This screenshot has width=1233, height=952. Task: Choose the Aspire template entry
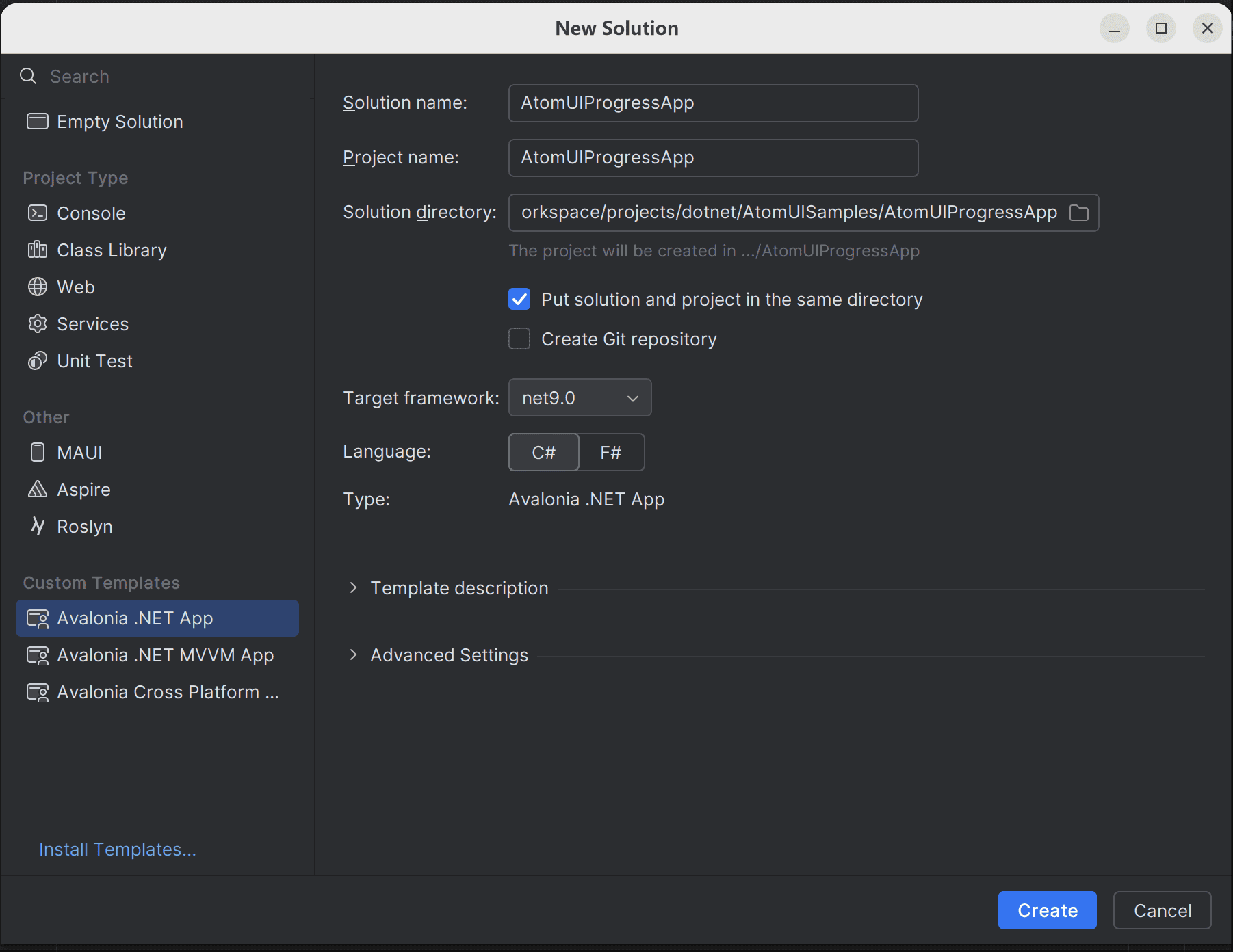(x=157, y=489)
